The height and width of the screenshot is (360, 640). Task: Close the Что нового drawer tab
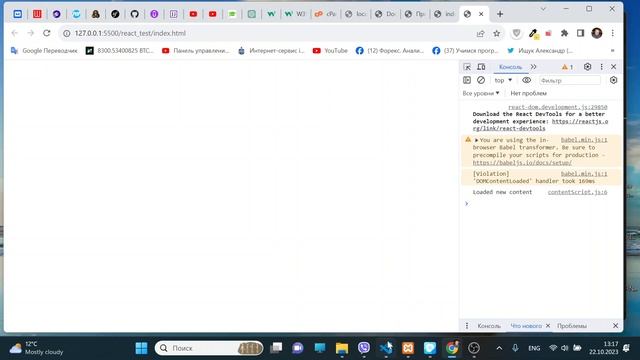tap(548, 326)
